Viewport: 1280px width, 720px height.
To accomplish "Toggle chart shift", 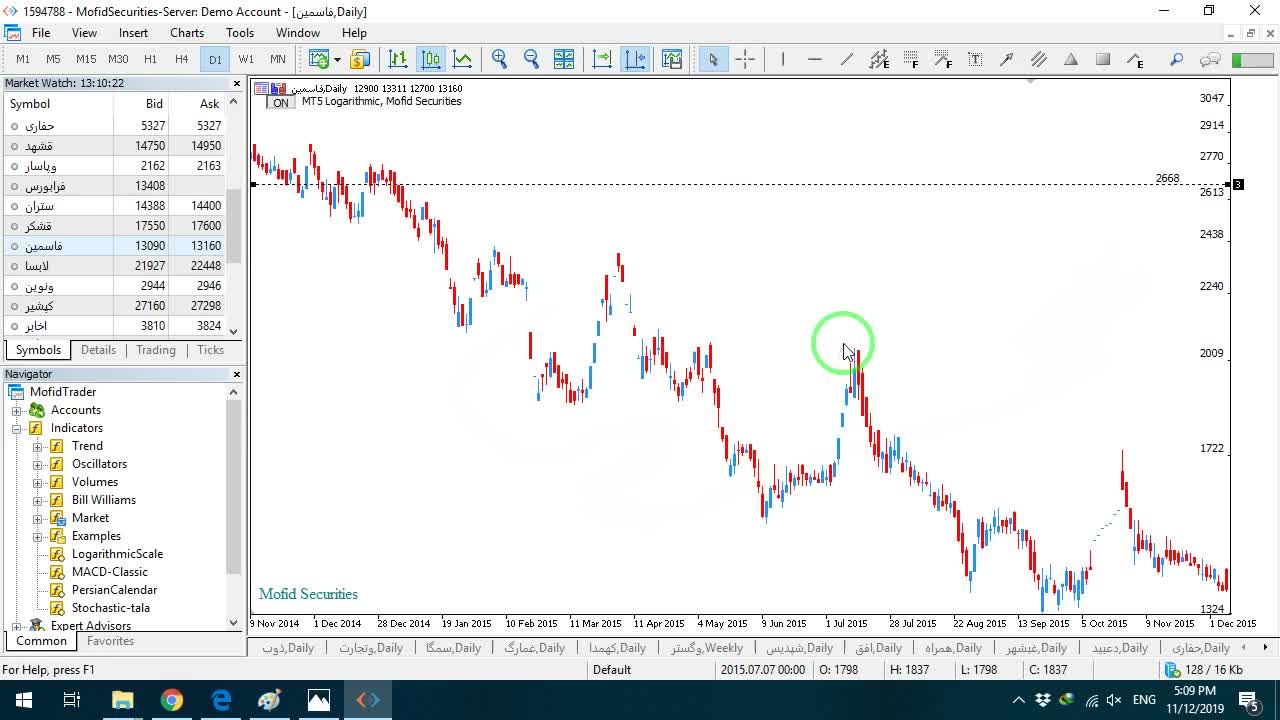I will tap(635, 59).
